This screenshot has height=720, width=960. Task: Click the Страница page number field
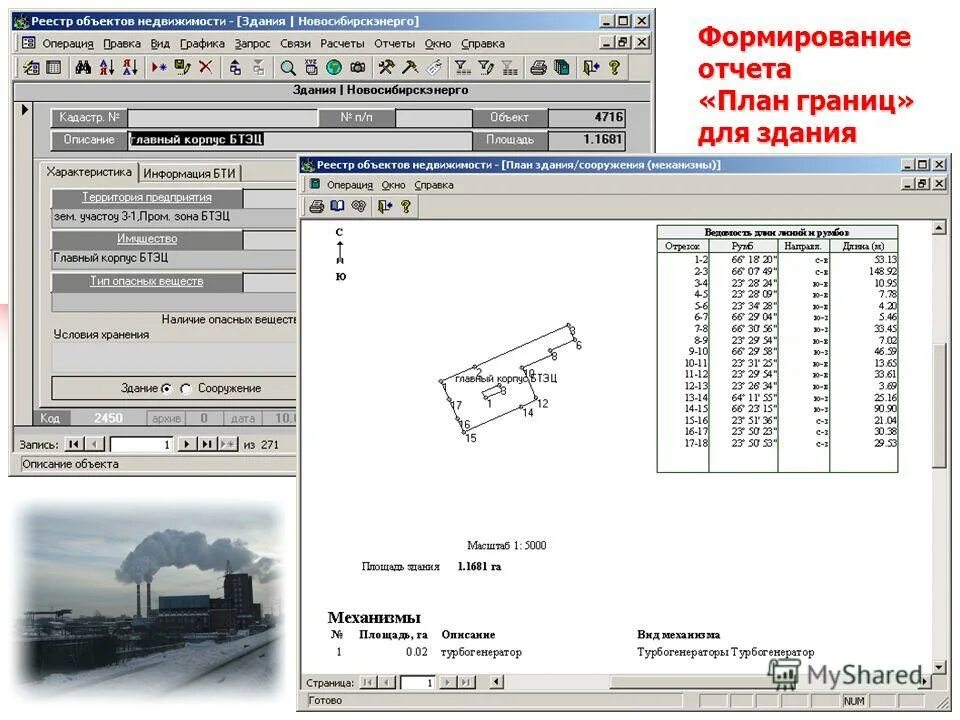point(418,682)
